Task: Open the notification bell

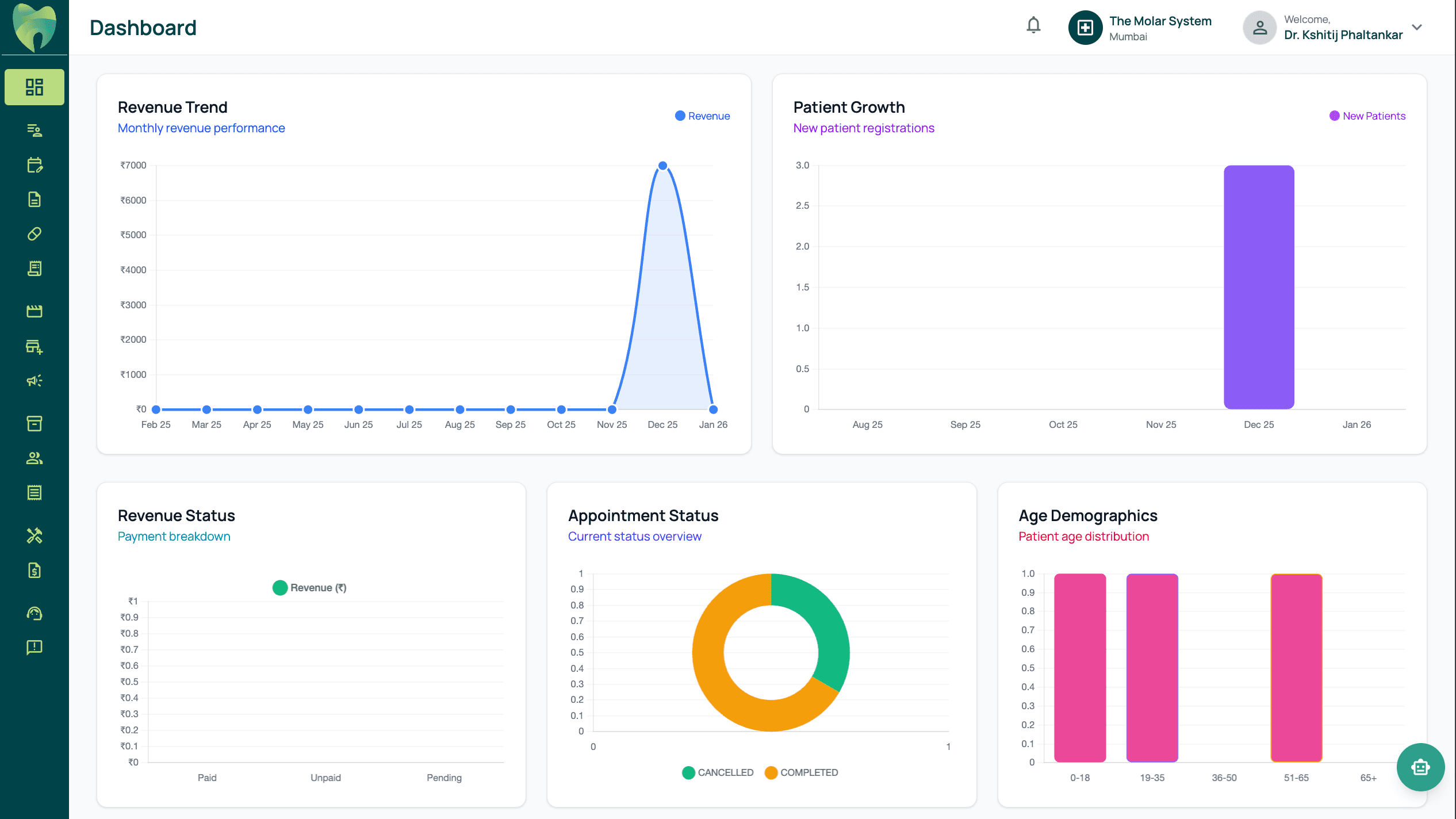Action: point(1033,25)
